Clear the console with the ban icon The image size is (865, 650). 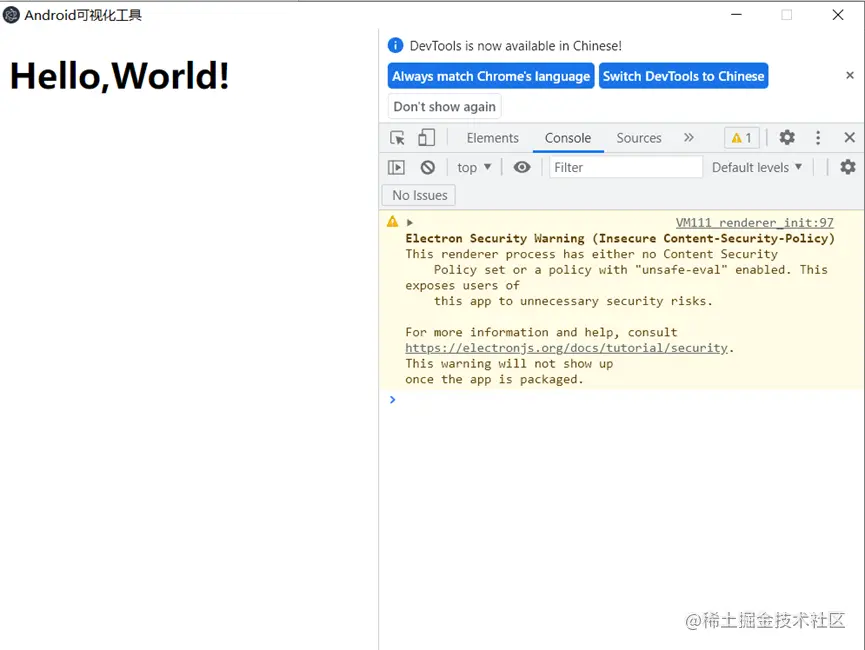(x=428, y=167)
